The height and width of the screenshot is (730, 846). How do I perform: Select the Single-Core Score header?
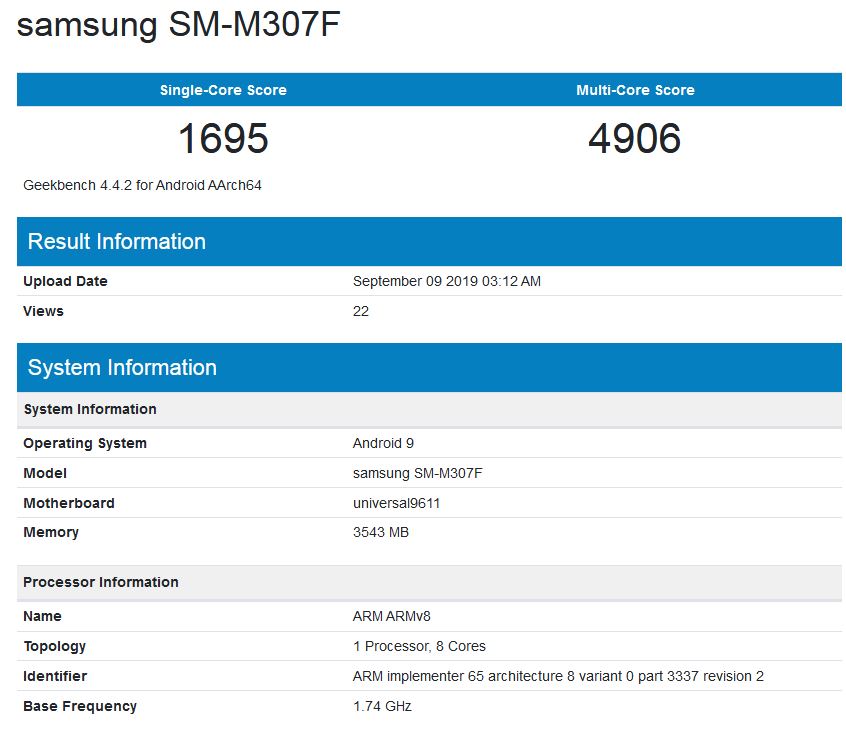(x=223, y=90)
